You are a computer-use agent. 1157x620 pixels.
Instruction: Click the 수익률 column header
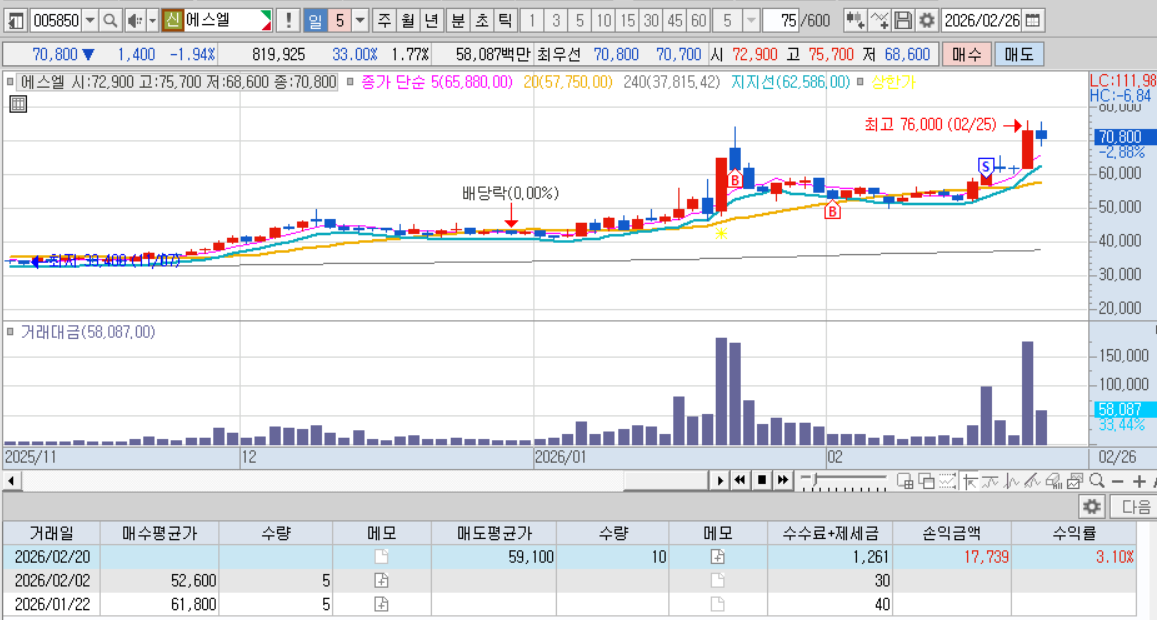point(1074,533)
